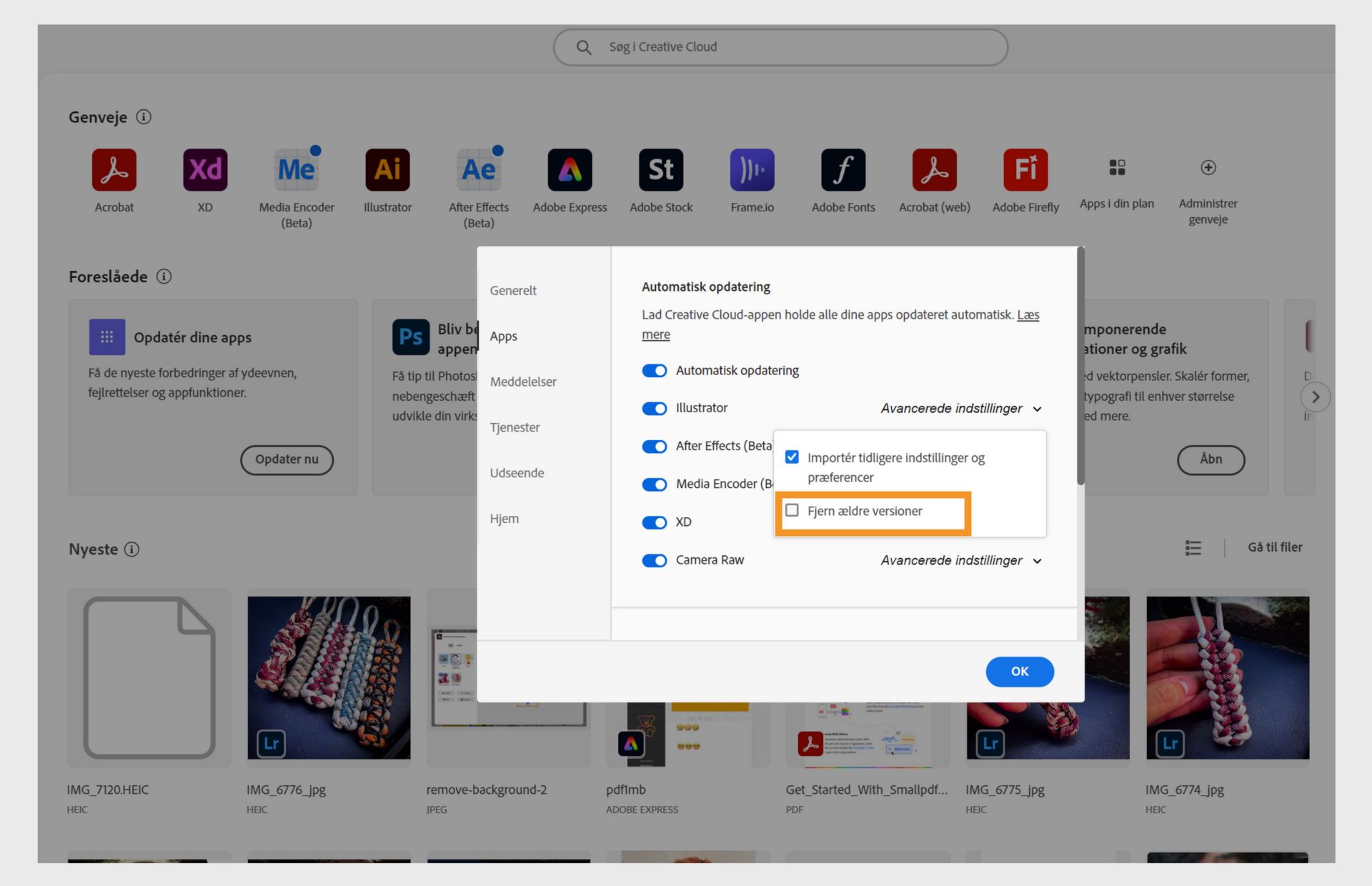Open the Illustrator shortcut icon

pos(387,170)
